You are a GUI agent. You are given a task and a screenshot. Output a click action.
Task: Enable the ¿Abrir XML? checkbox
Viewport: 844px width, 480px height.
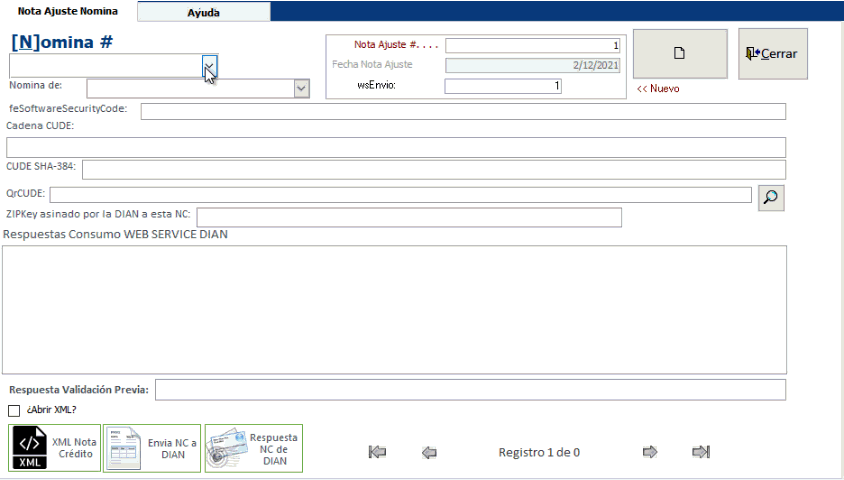tap(14, 410)
